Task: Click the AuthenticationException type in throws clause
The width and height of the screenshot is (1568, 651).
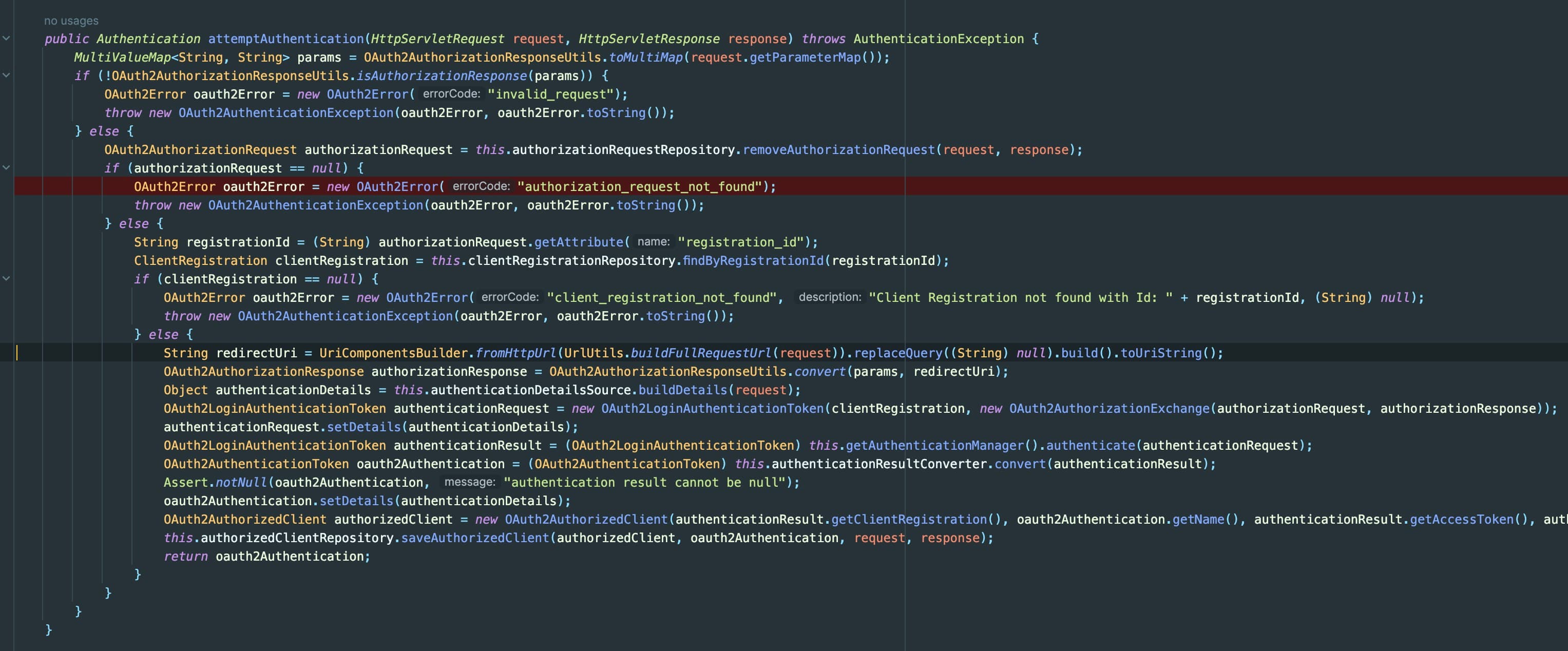Action: tap(938, 39)
